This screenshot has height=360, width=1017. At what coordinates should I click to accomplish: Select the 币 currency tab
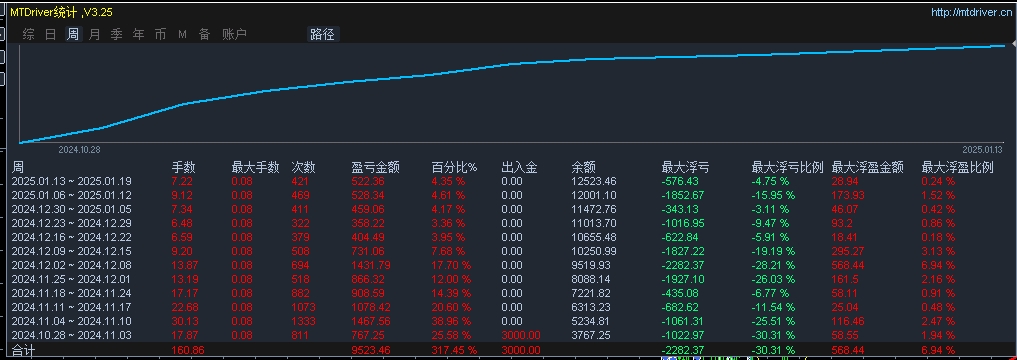pyautogui.click(x=160, y=34)
